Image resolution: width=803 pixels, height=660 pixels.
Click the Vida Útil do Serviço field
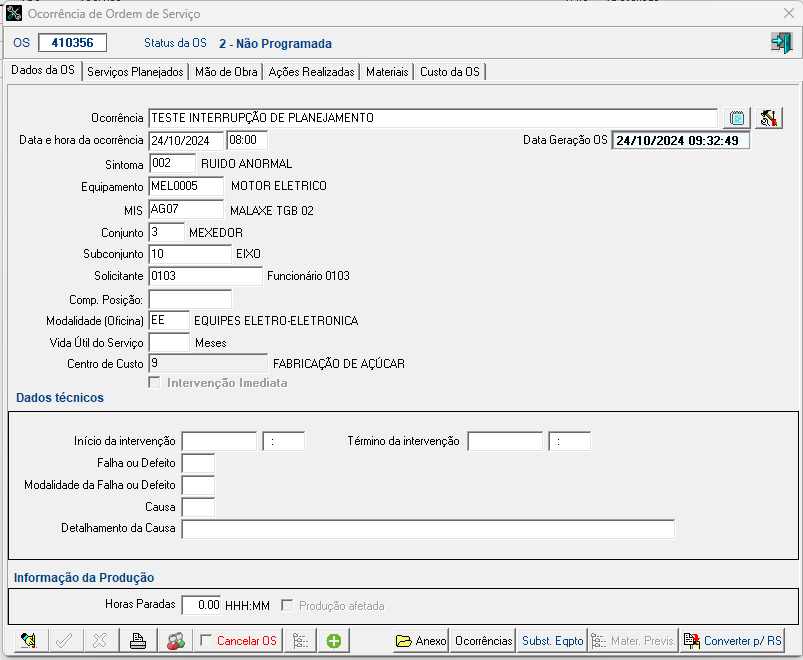[169, 342]
